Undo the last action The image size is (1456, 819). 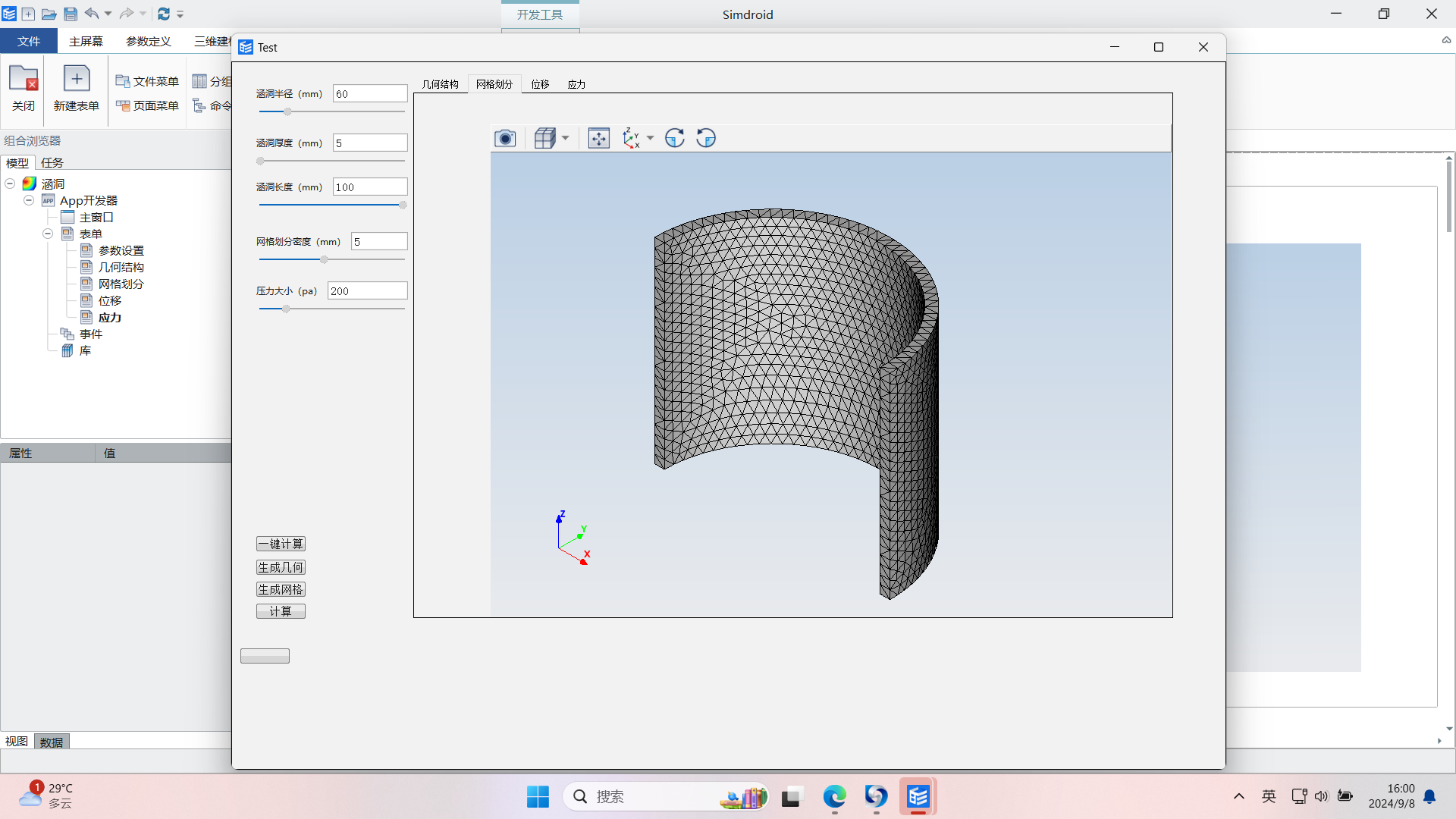(92, 14)
